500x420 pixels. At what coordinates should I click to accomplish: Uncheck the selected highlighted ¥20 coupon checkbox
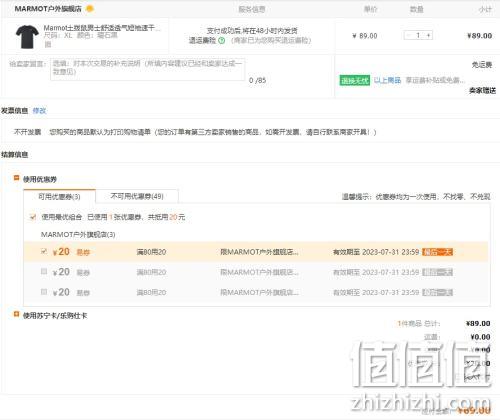pyautogui.click(x=44, y=251)
